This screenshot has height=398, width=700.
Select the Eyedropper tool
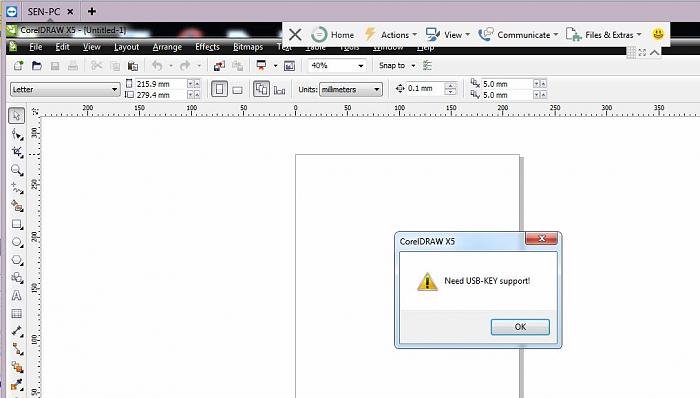tap(17, 385)
